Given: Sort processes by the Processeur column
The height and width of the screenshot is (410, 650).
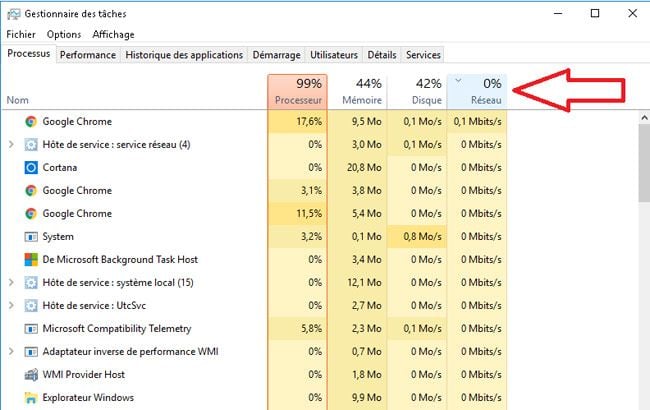Looking at the screenshot, I should pyautogui.click(x=298, y=92).
